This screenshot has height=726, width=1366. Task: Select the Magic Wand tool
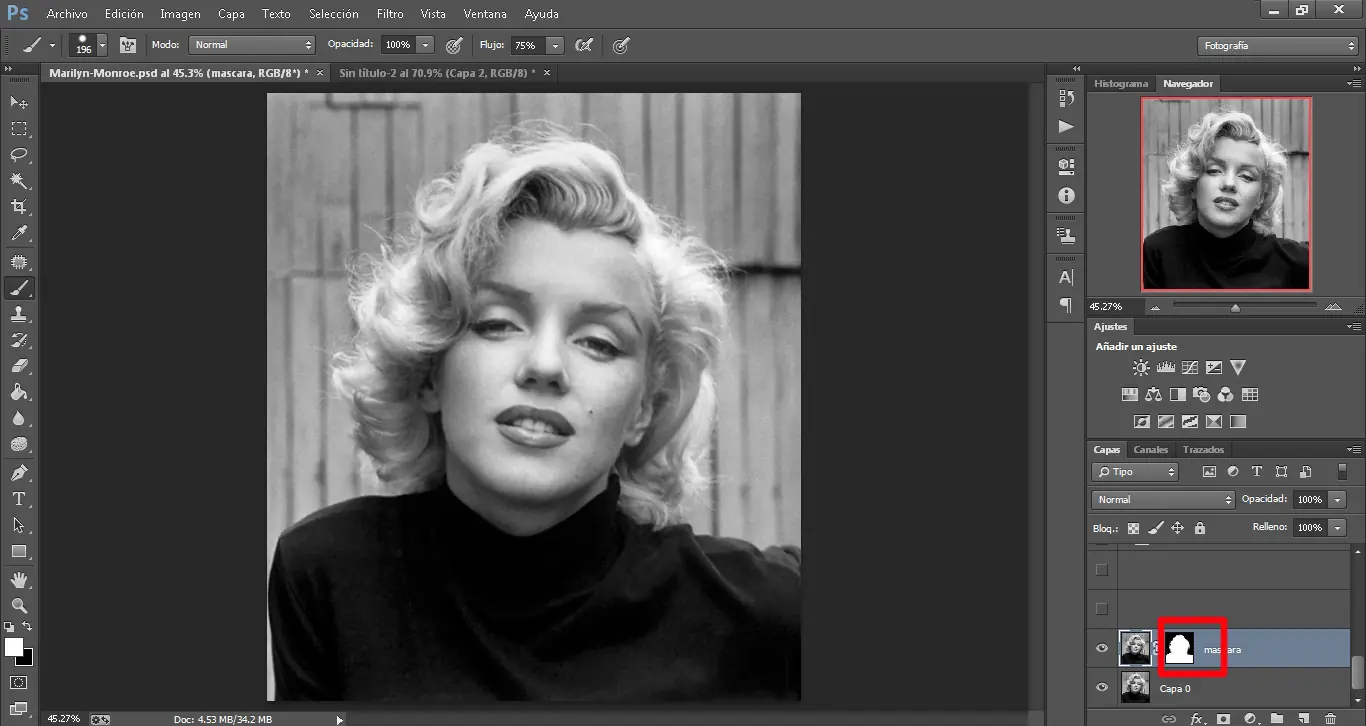click(19, 181)
